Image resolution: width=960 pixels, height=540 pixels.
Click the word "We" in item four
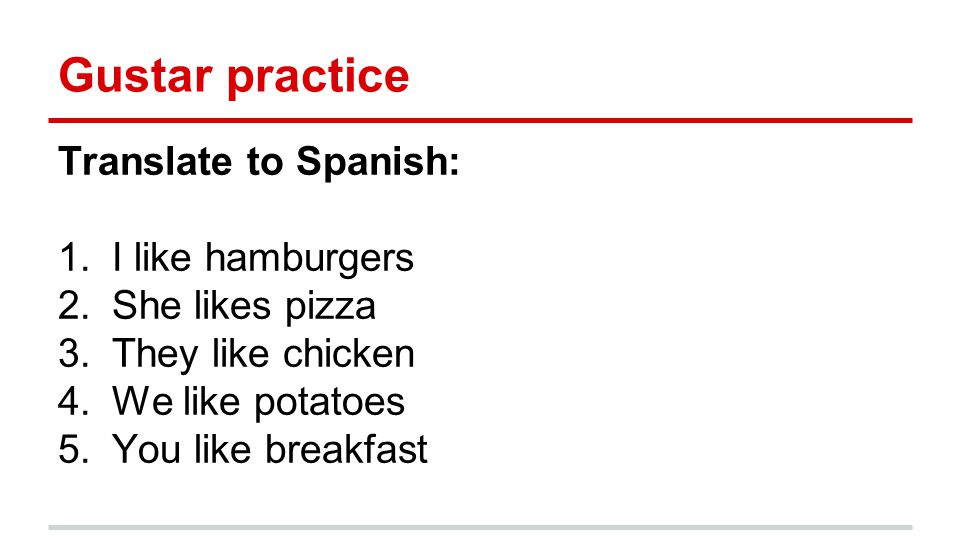click(x=143, y=402)
